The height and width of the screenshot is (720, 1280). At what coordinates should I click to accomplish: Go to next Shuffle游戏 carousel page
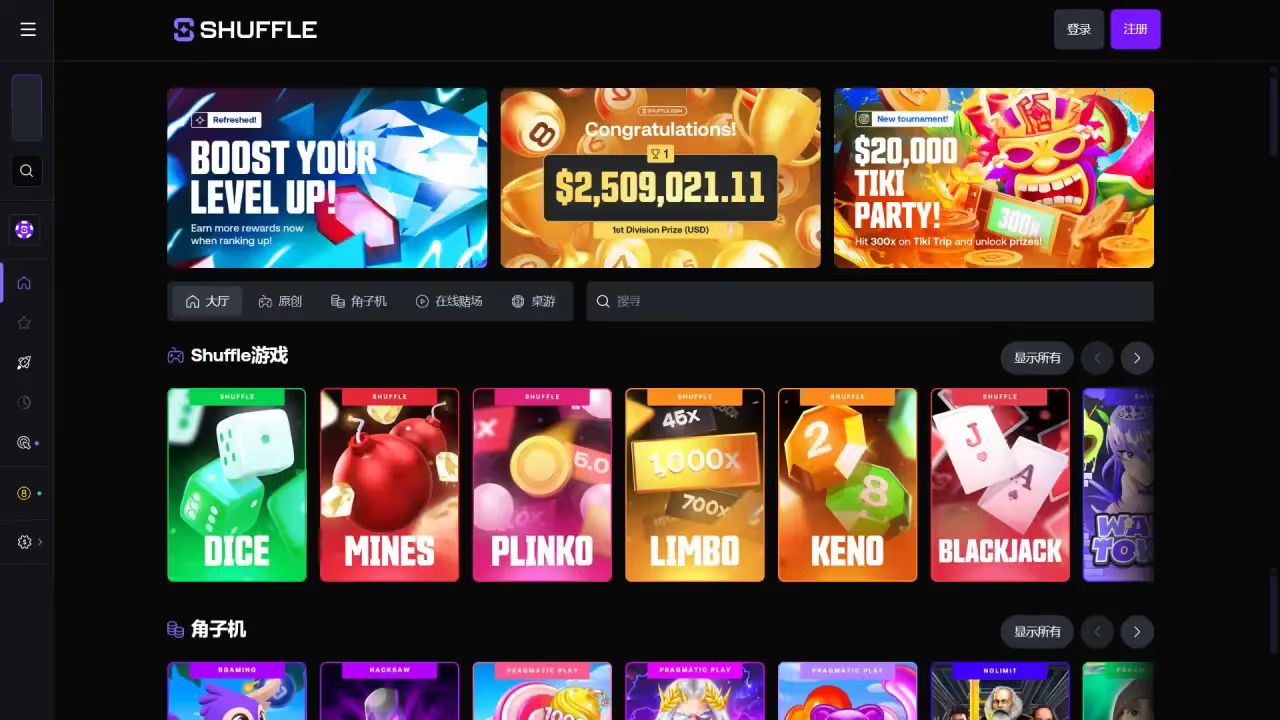(x=1137, y=358)
